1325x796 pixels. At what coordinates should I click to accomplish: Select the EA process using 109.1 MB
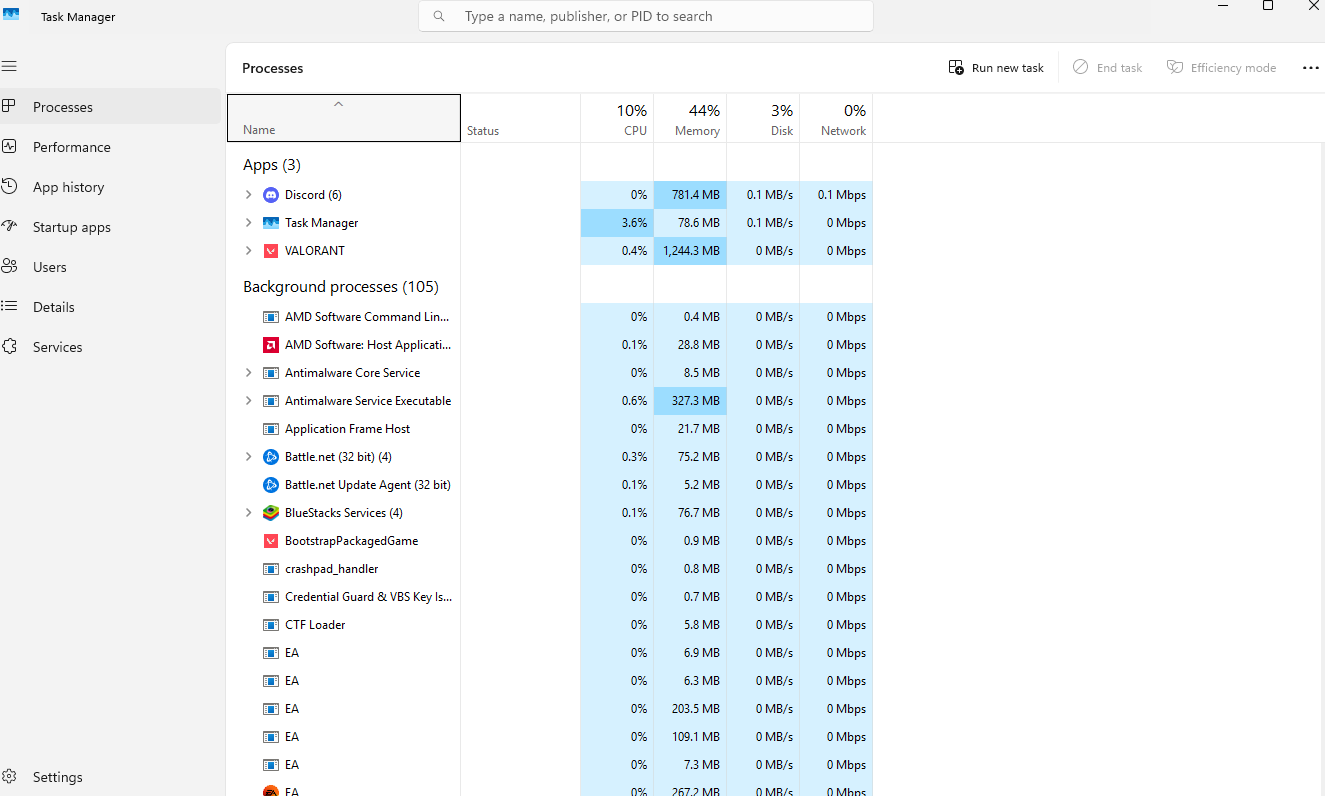(550, 737)
